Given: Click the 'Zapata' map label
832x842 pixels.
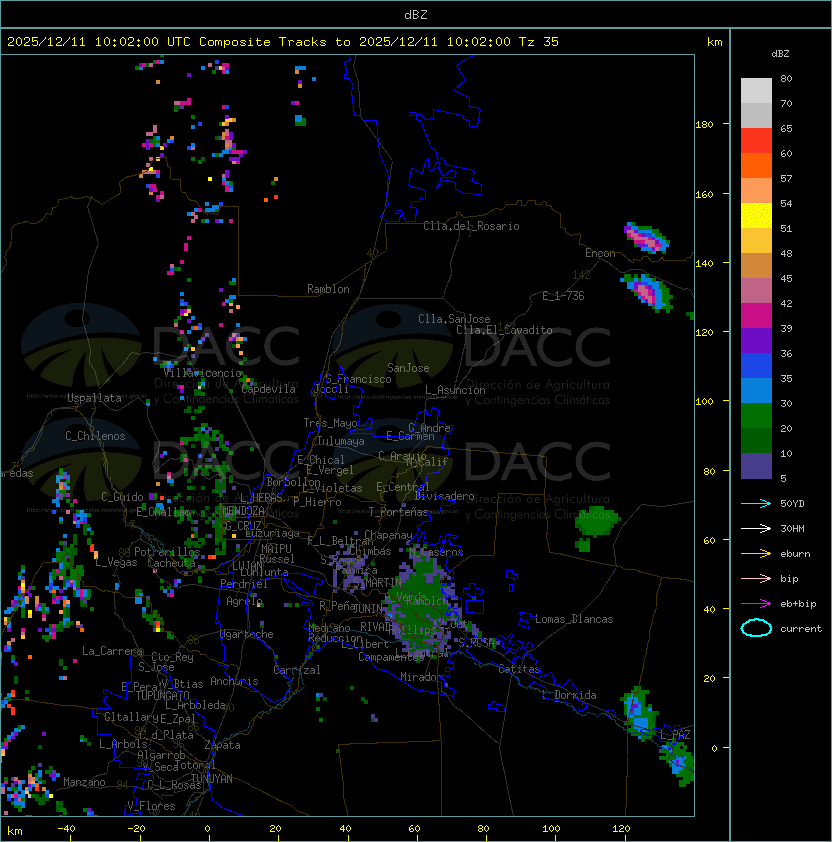Looking at the screenshot, I should [x=222, y=745].
